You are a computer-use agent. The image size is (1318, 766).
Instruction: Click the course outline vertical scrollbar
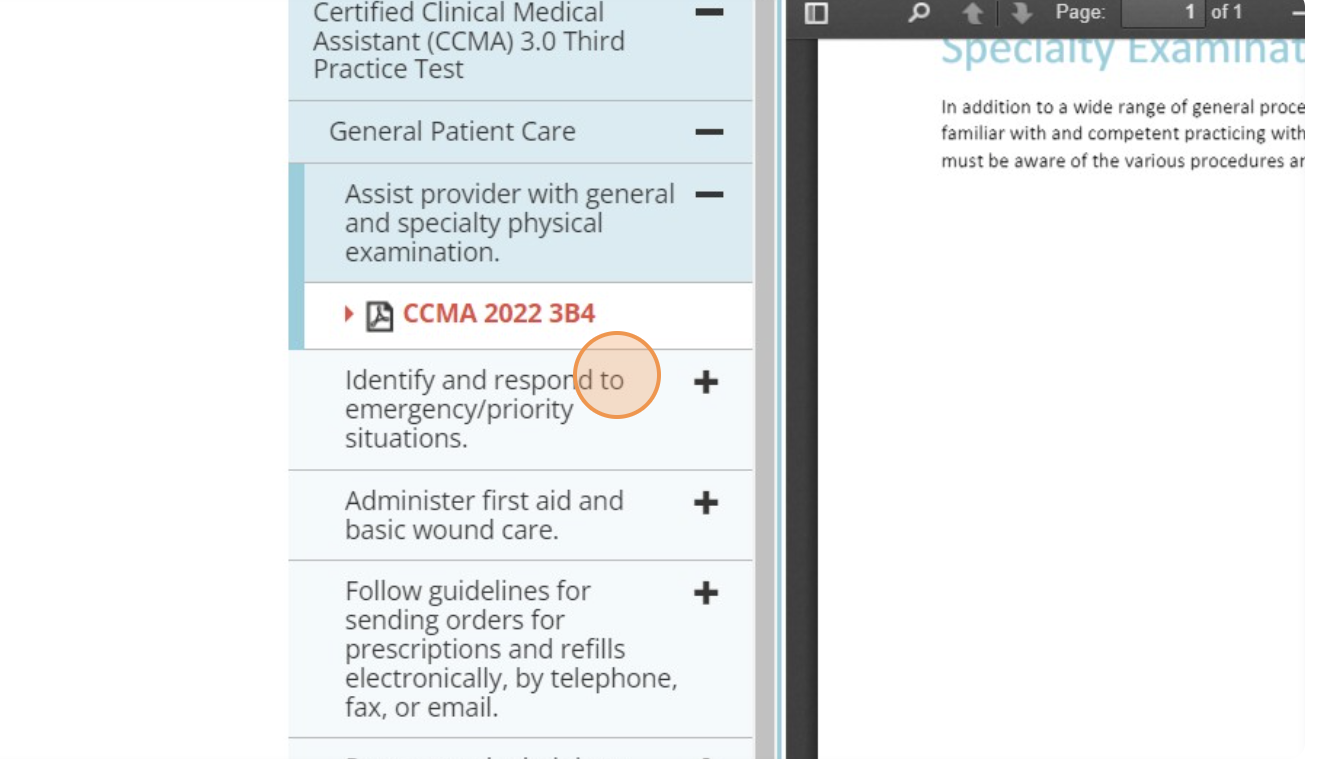764,400
